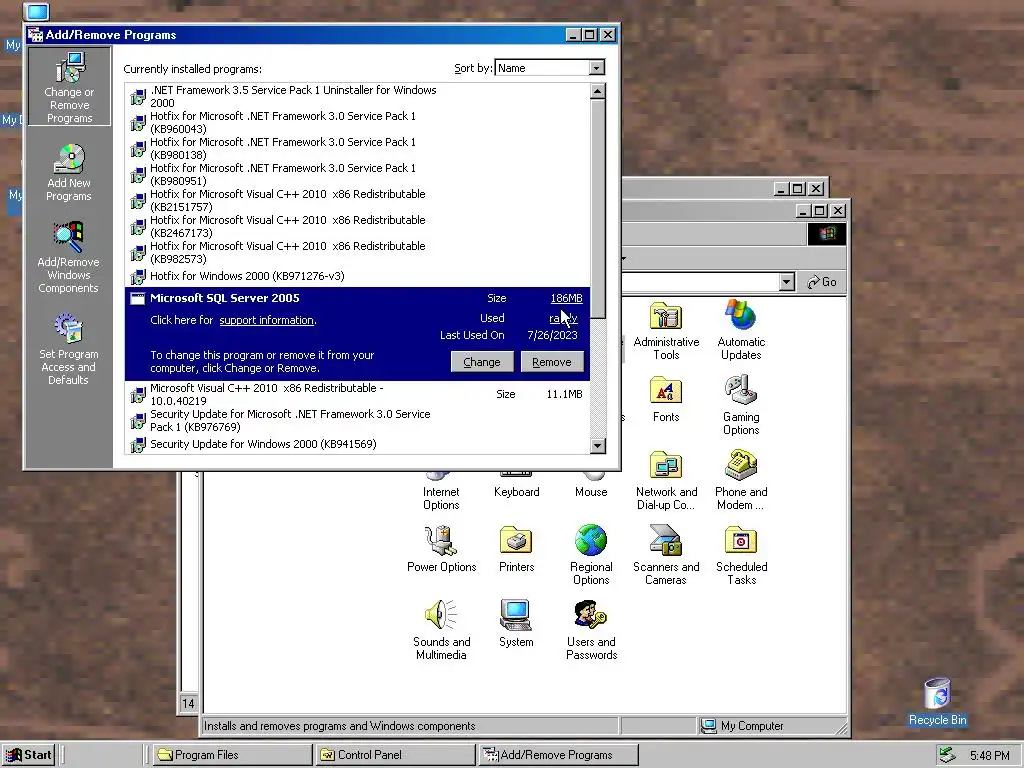The height and width of the screenshot is (768, 1024).
Task: Click Remove button for SQL Server 2005
Action: (552, 362)
